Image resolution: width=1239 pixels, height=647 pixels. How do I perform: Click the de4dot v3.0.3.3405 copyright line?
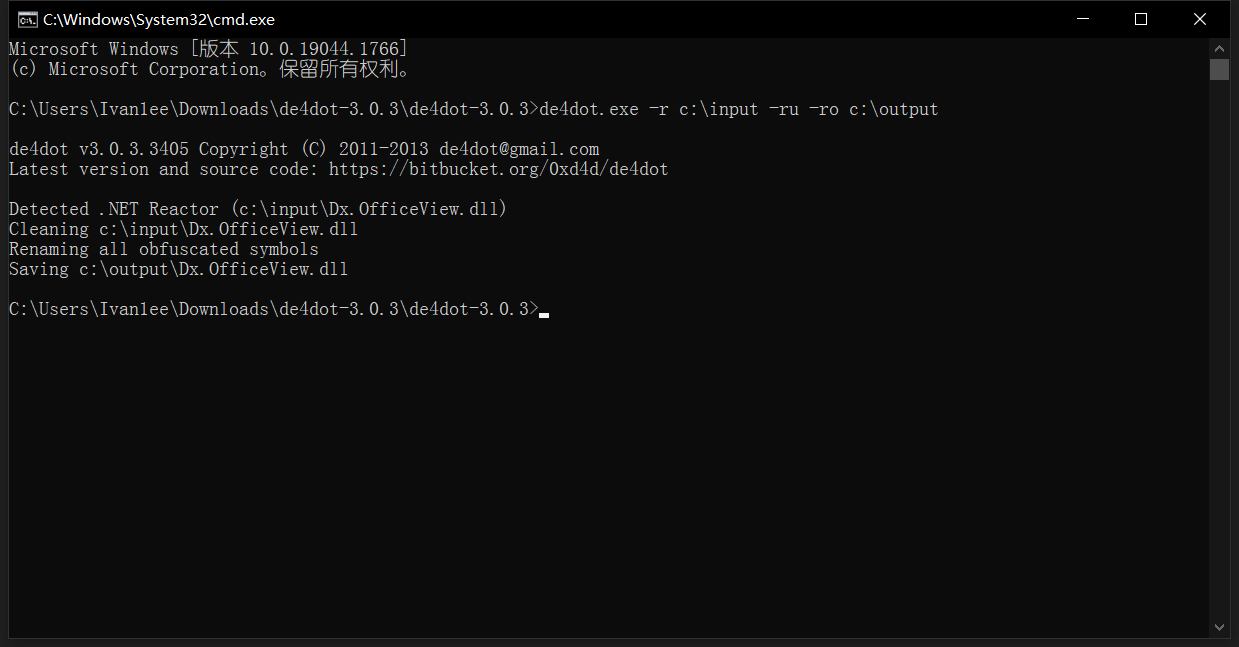pyautogui.click(x=304, y=149)
